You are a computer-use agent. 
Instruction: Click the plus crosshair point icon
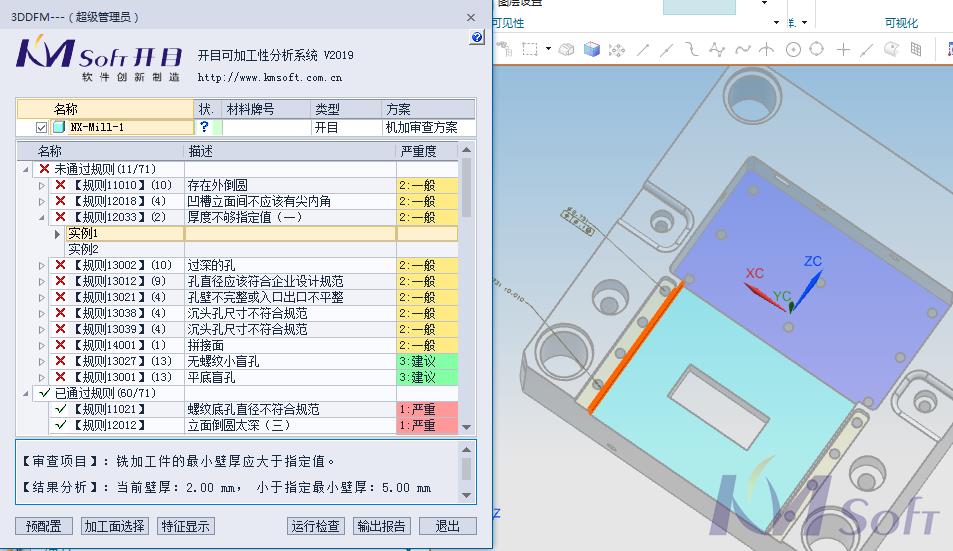click(x=843, y=49)
